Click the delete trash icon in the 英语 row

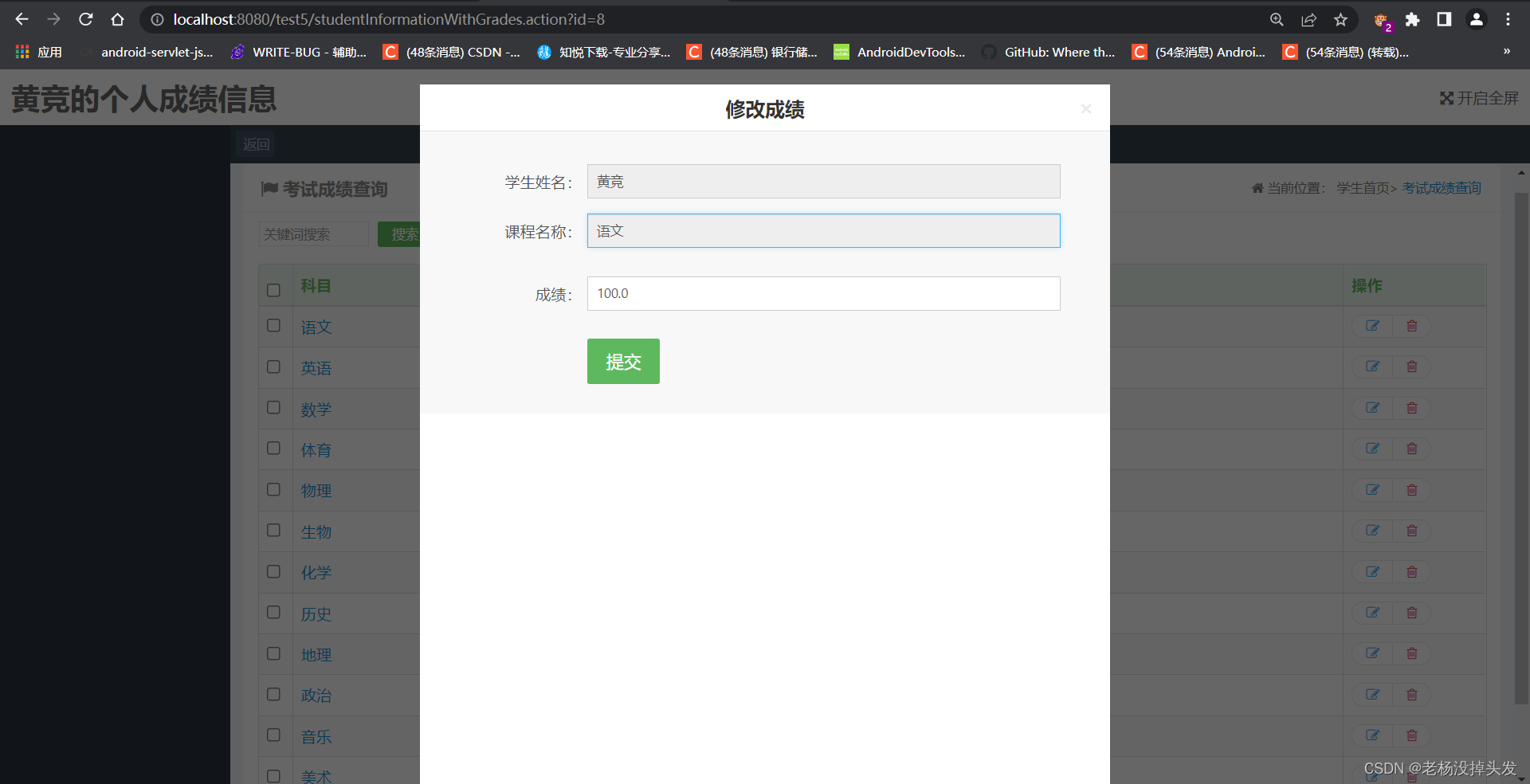tap(1411, 367)
